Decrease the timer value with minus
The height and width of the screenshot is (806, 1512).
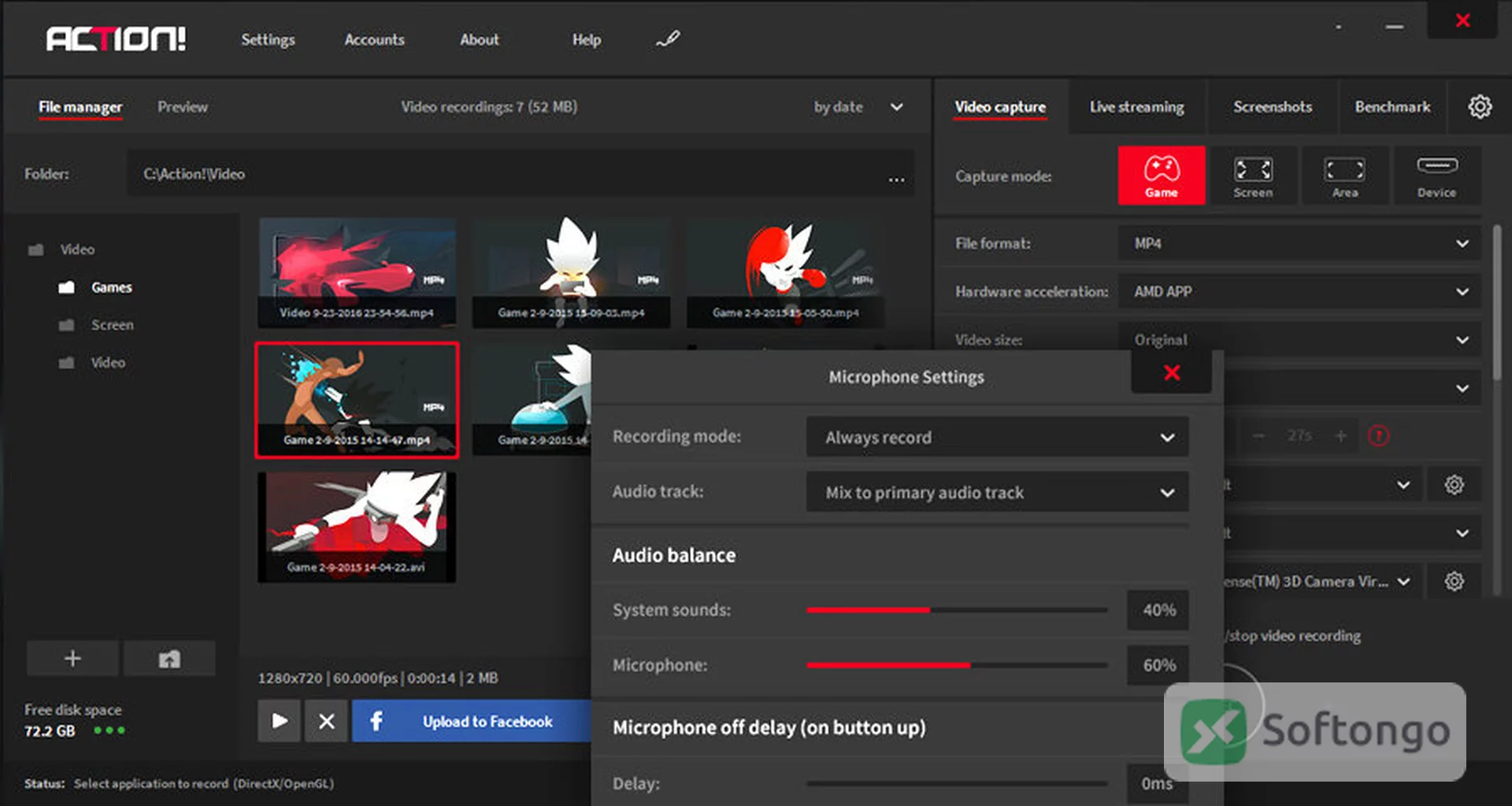pyautogui.click(x=1258, y=435)
